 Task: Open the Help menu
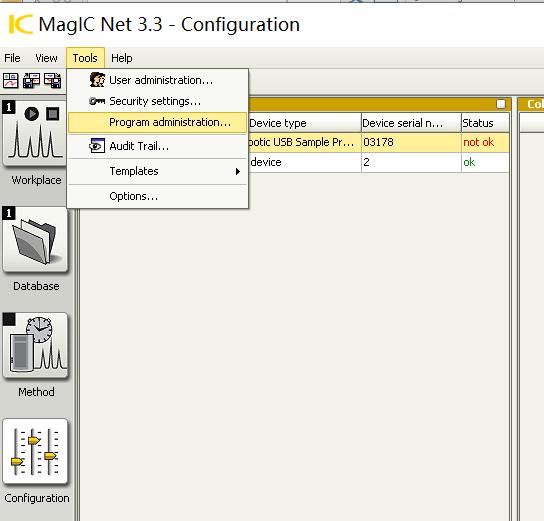(121, 58)
